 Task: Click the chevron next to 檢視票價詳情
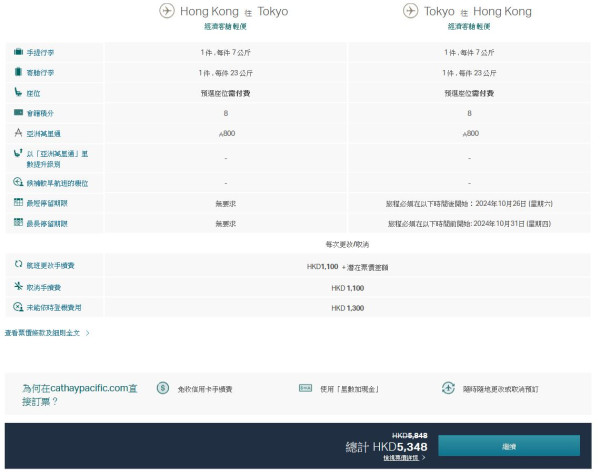coord(423,457)
